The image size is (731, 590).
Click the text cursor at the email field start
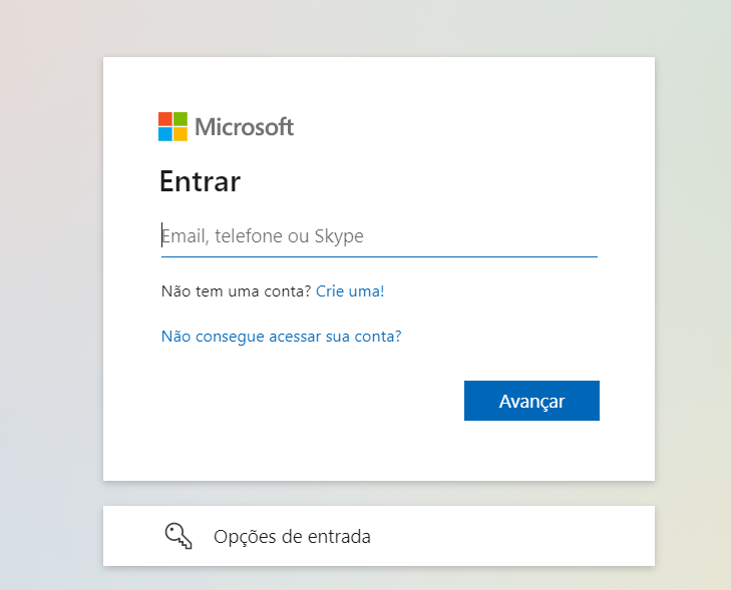pyautogui.click(x=162, y=236)
